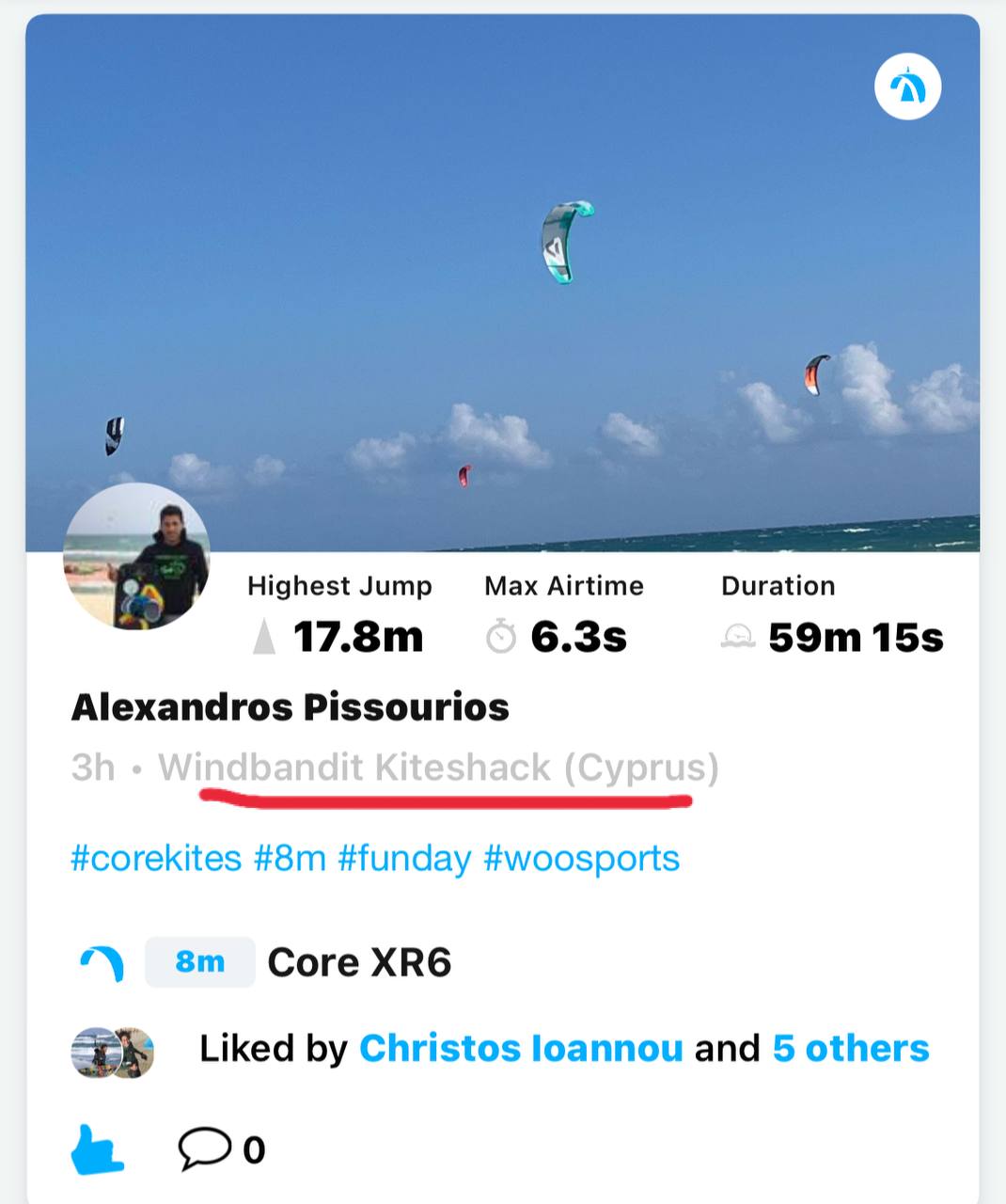
Task: Like the session with shaka icon
Action: [97, 1149]
